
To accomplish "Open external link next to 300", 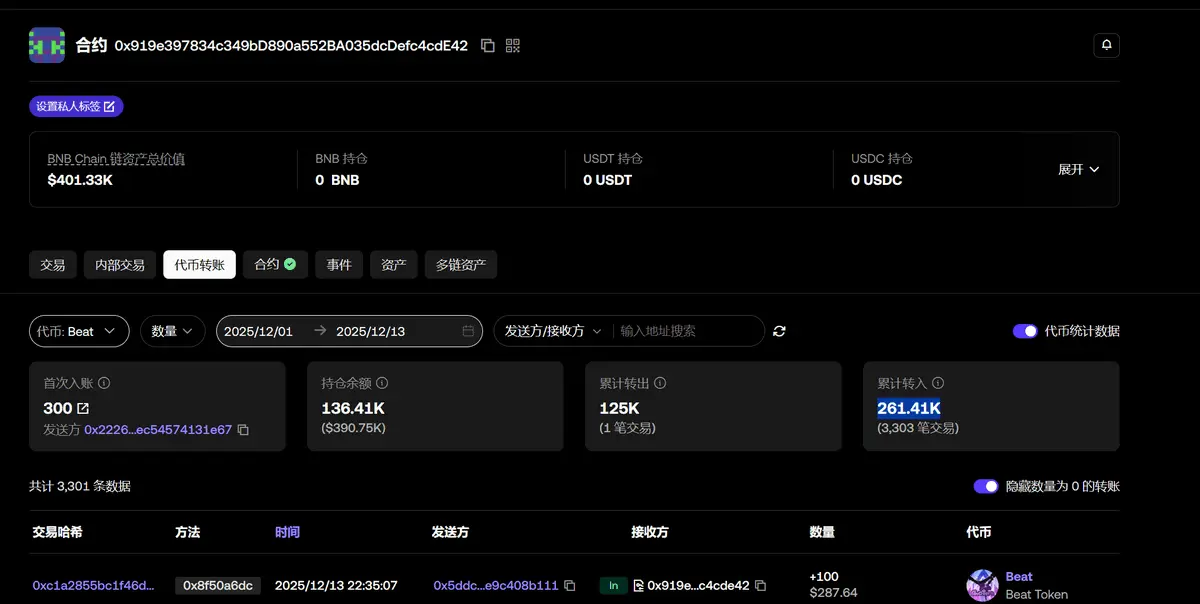I will tap(83, 408).
